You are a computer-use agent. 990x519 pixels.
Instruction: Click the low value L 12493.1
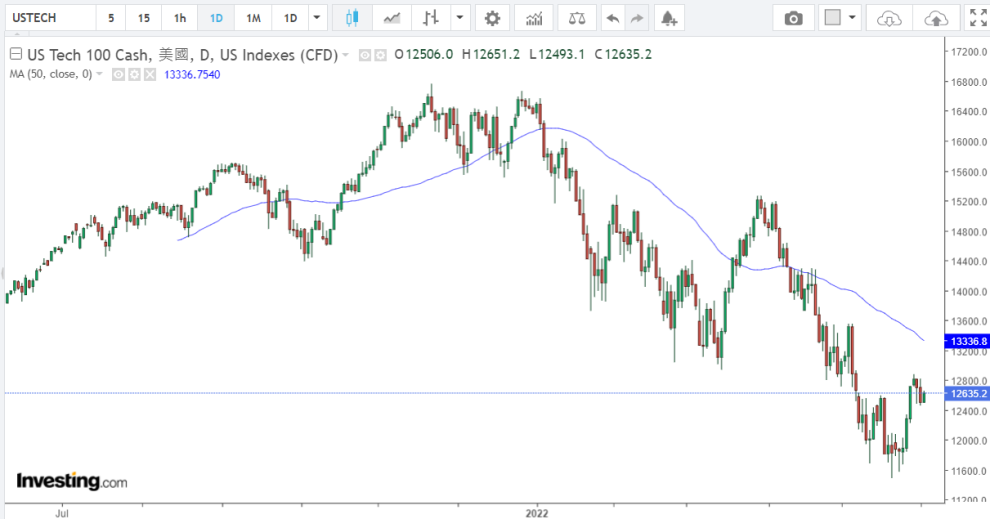[x=557, y=54]
